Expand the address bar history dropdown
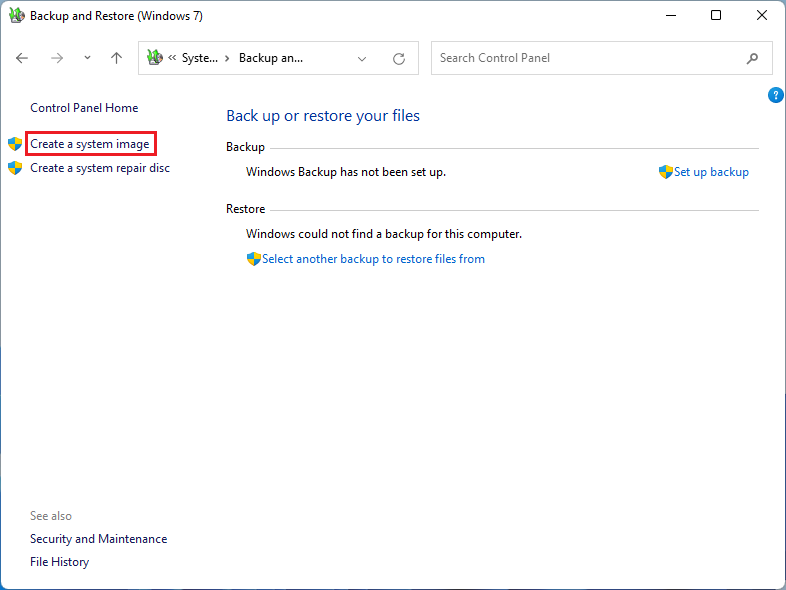The height and width of the screenshot is (590, 786). pyautogui.click(x=362, y=58)
